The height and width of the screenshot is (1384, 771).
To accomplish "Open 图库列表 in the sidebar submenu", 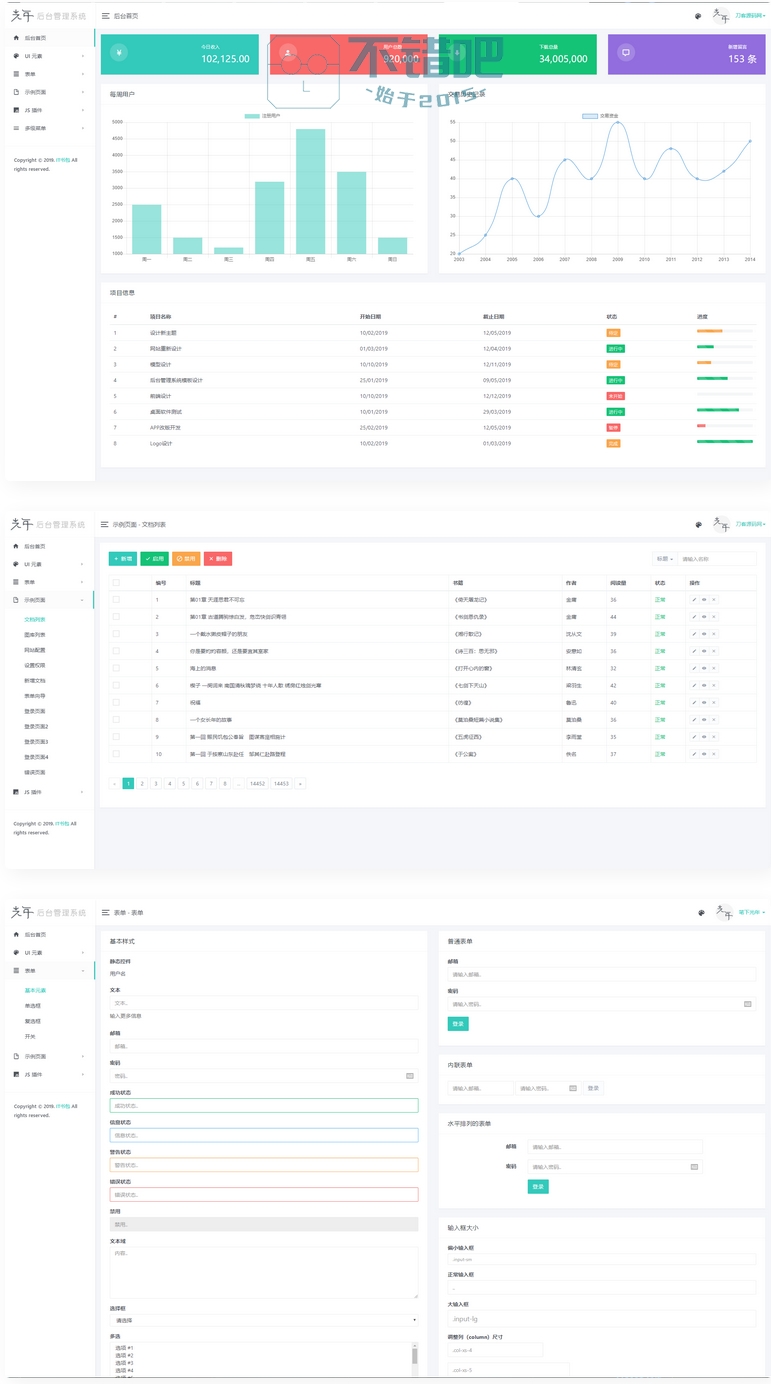I will (35, 635).
